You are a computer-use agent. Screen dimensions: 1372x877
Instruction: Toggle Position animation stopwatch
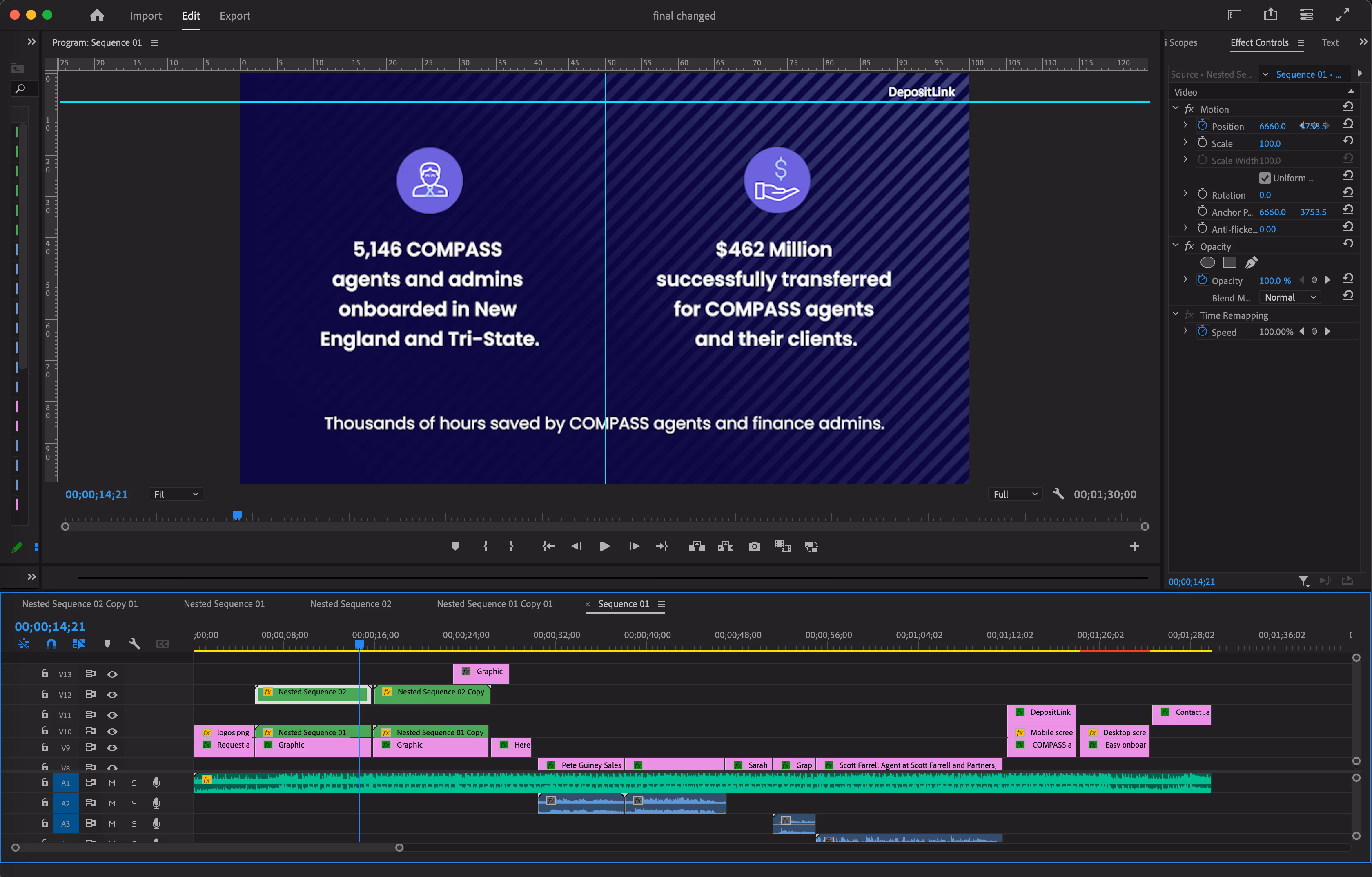tap(1202, 125)
